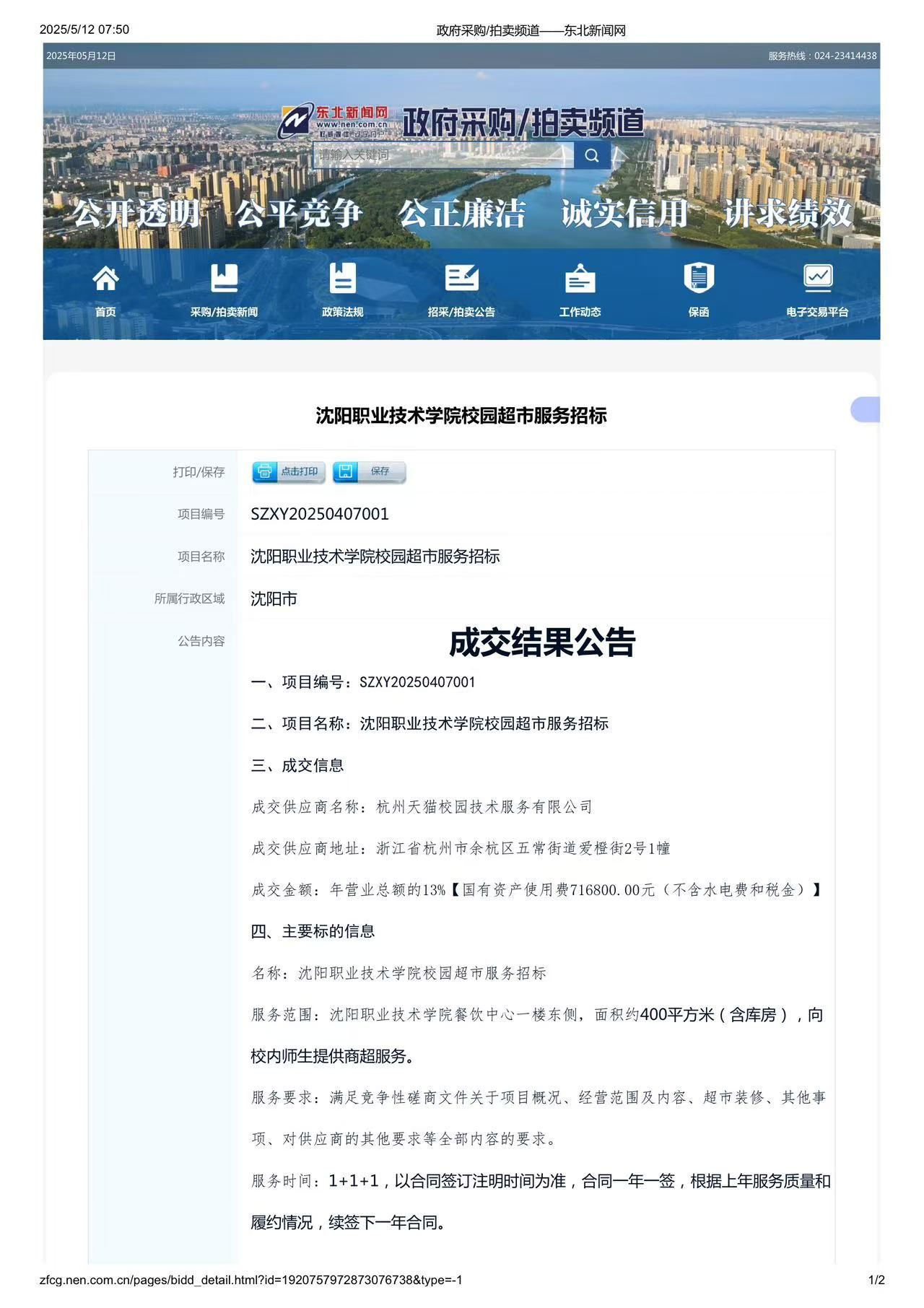This screenshot has width=924, height=1308.
Task: Click the project number SZXY20250407001 value
Action: coord(320,514)
